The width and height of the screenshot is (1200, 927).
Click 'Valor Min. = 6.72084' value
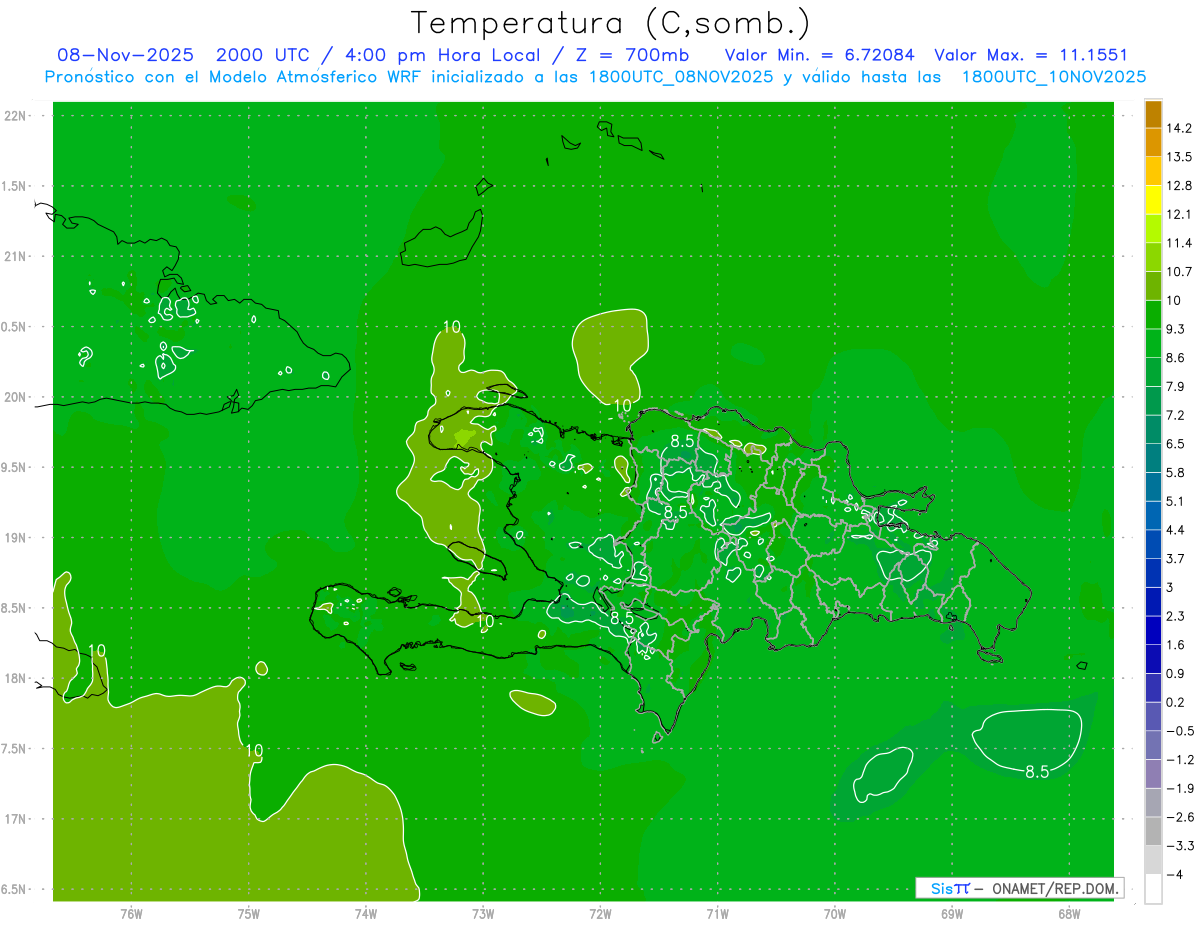(819, 55)
